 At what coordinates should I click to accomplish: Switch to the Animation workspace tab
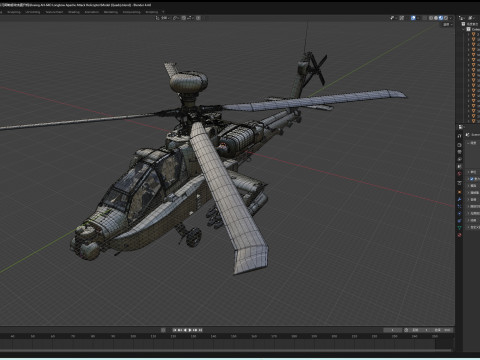(x=92, y=12)
